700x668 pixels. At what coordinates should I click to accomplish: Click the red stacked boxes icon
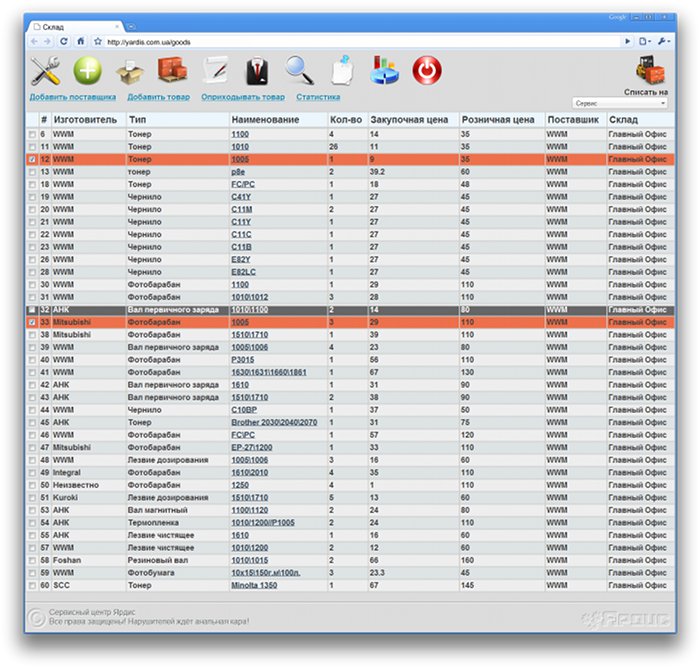click(172, 71)
